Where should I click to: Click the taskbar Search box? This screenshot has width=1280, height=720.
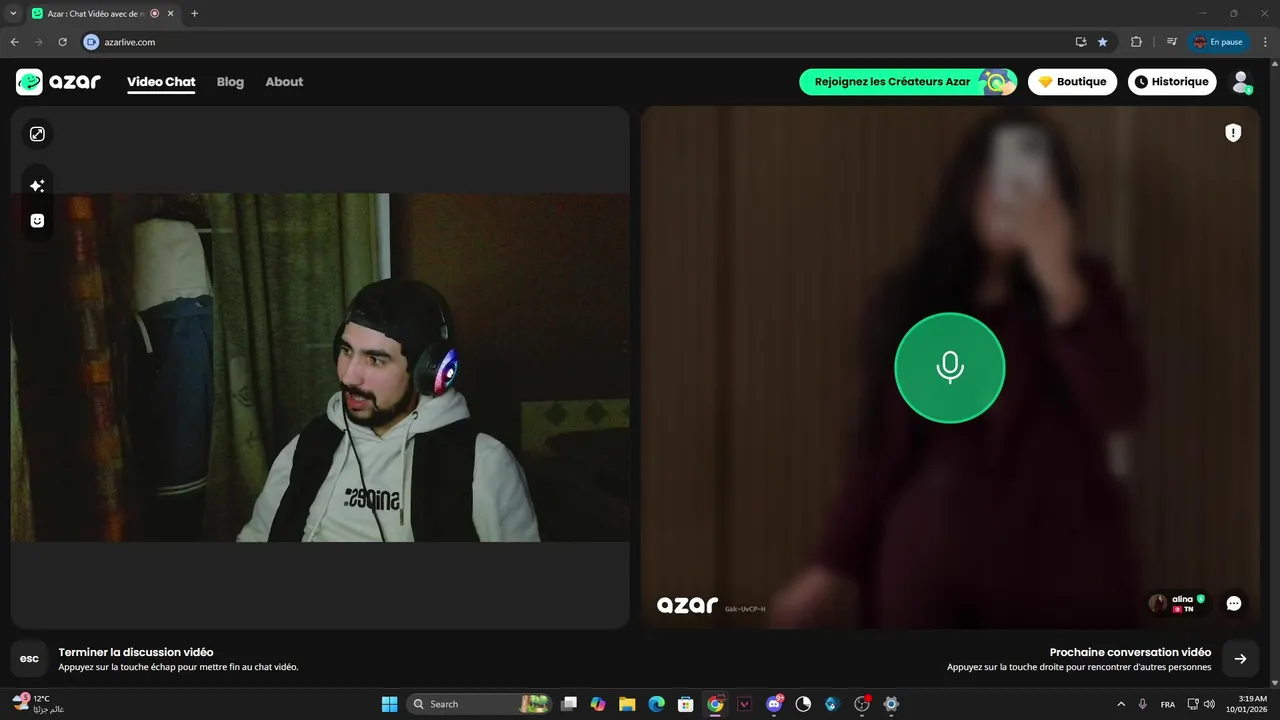480,704
